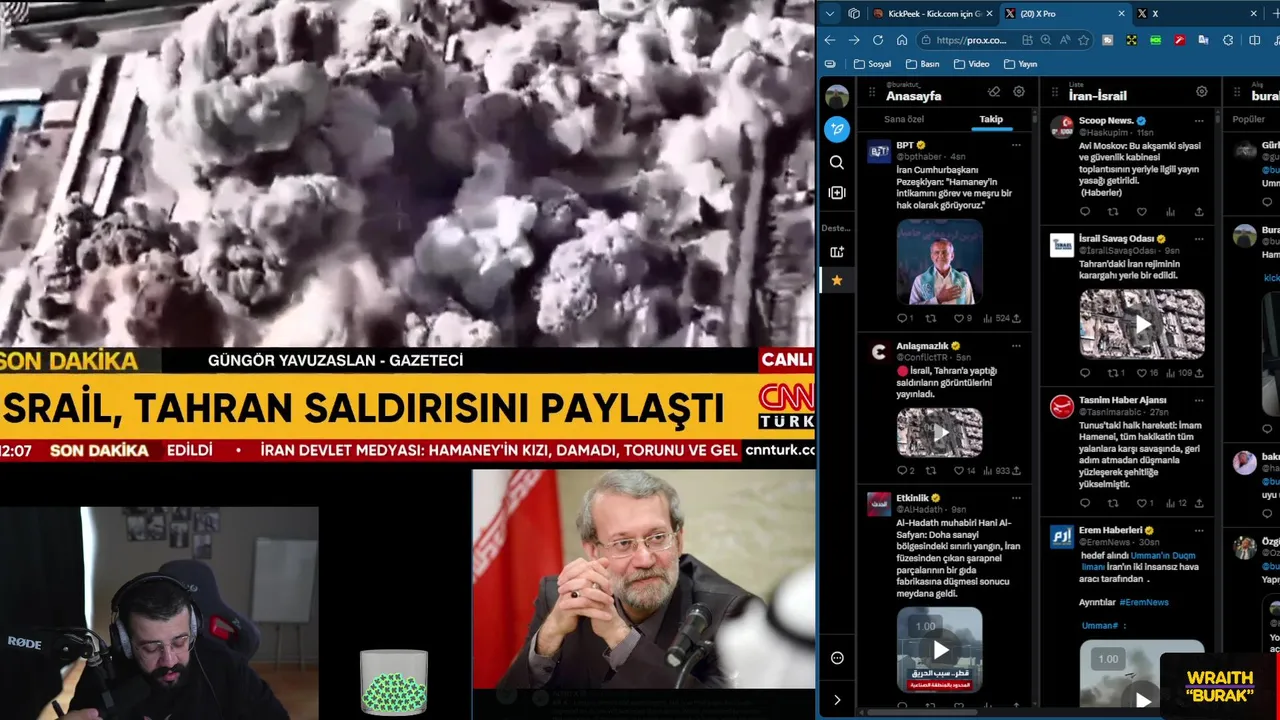The width and height of the screenshot is (1280, 720).
Task: Switch to the Takip tab
Action: coord(991,119)
